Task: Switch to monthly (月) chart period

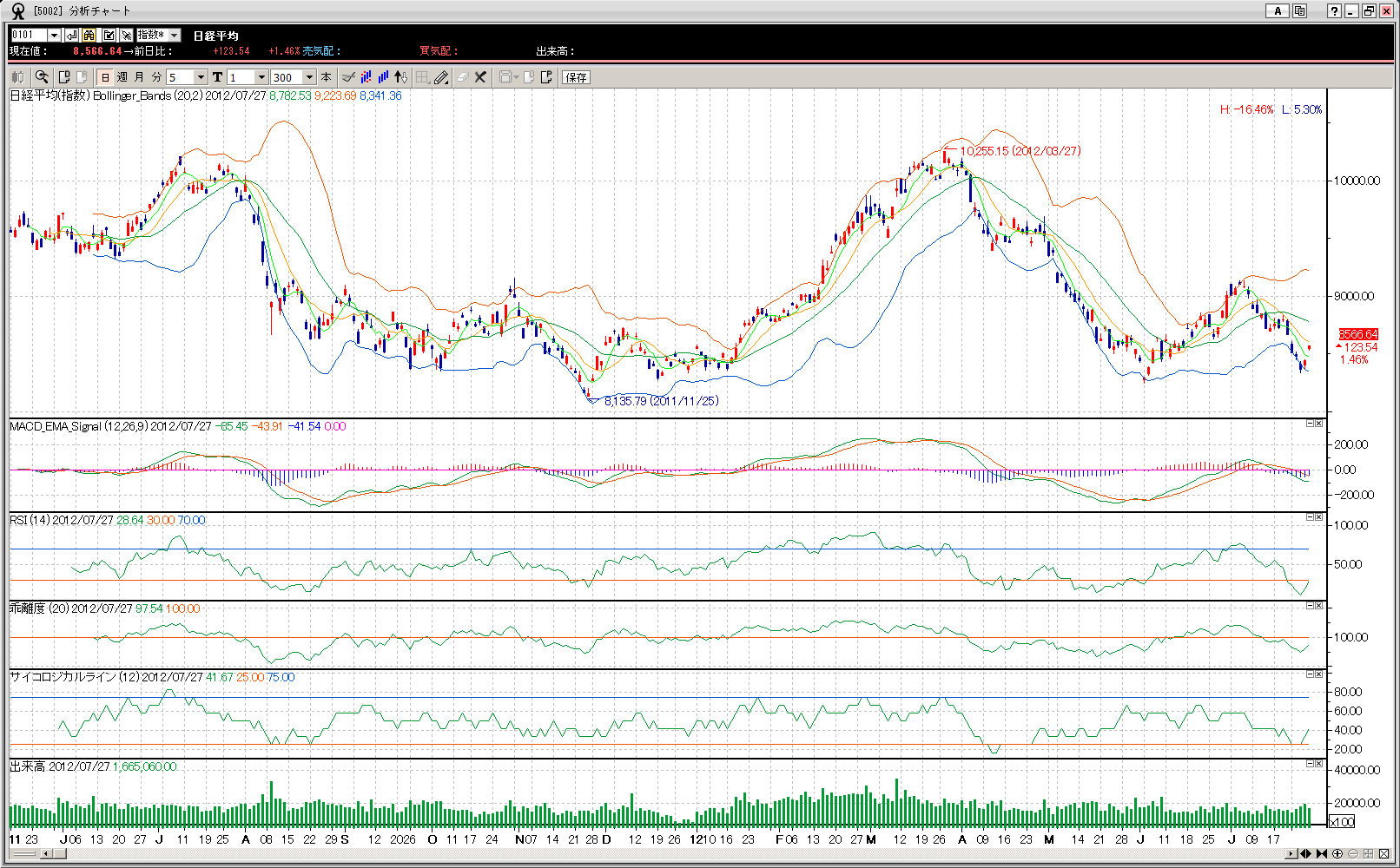Action: pos(139,77)
